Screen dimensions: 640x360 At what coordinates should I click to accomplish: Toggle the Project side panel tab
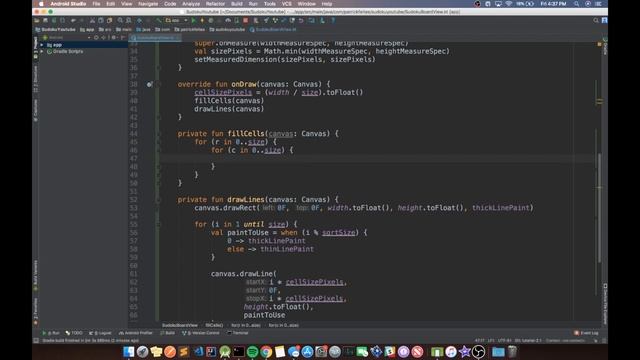pos(36,48)
